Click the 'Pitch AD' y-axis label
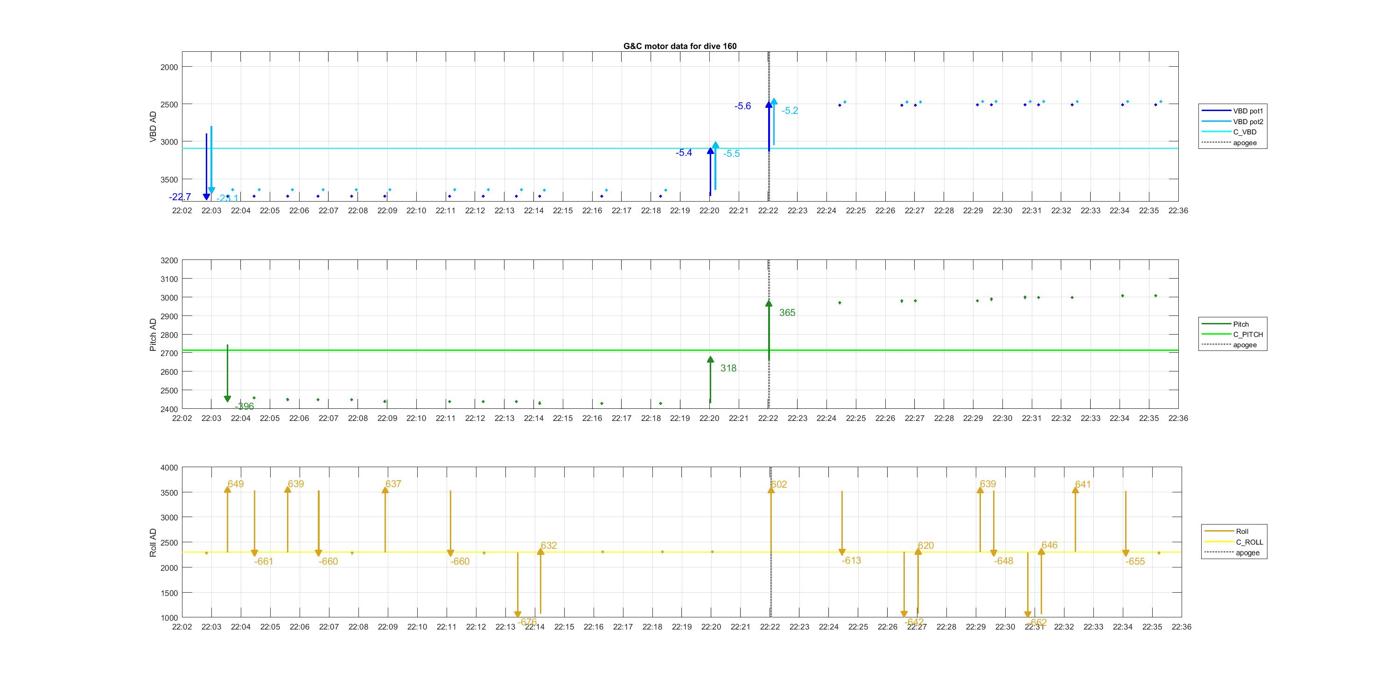The height and width of the screenshot is (693, 1400). tap(154, 335)
